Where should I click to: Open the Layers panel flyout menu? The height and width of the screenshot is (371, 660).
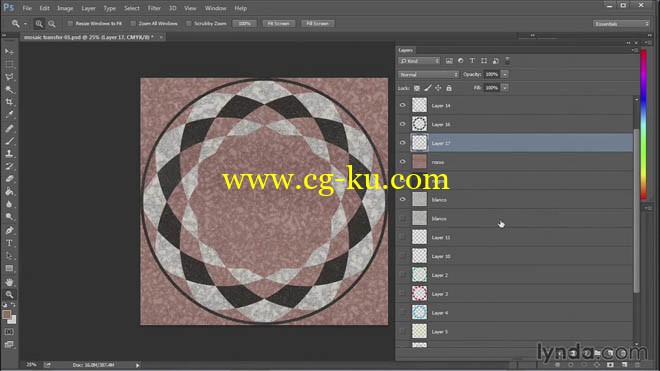pos(634,50)
